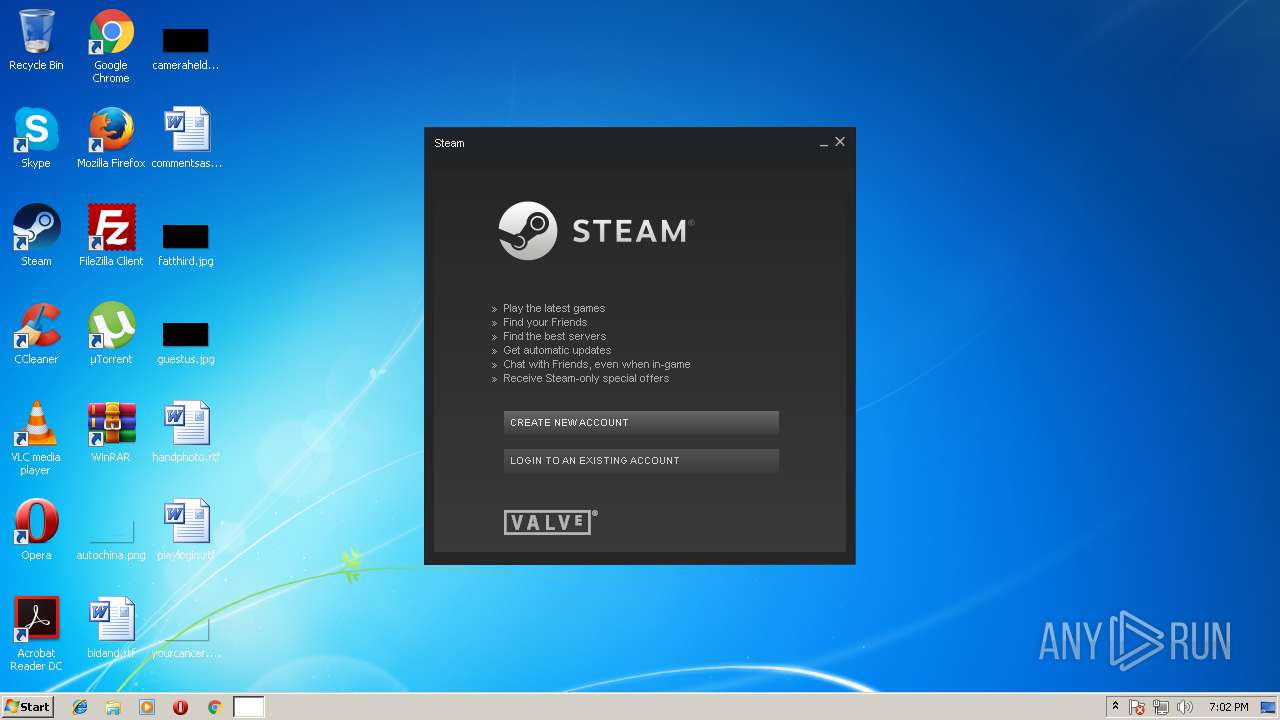Switch to the blank taskbar window button
Image resolution: width=1280 pixels, height=720 pixels.
pos(249,707)
